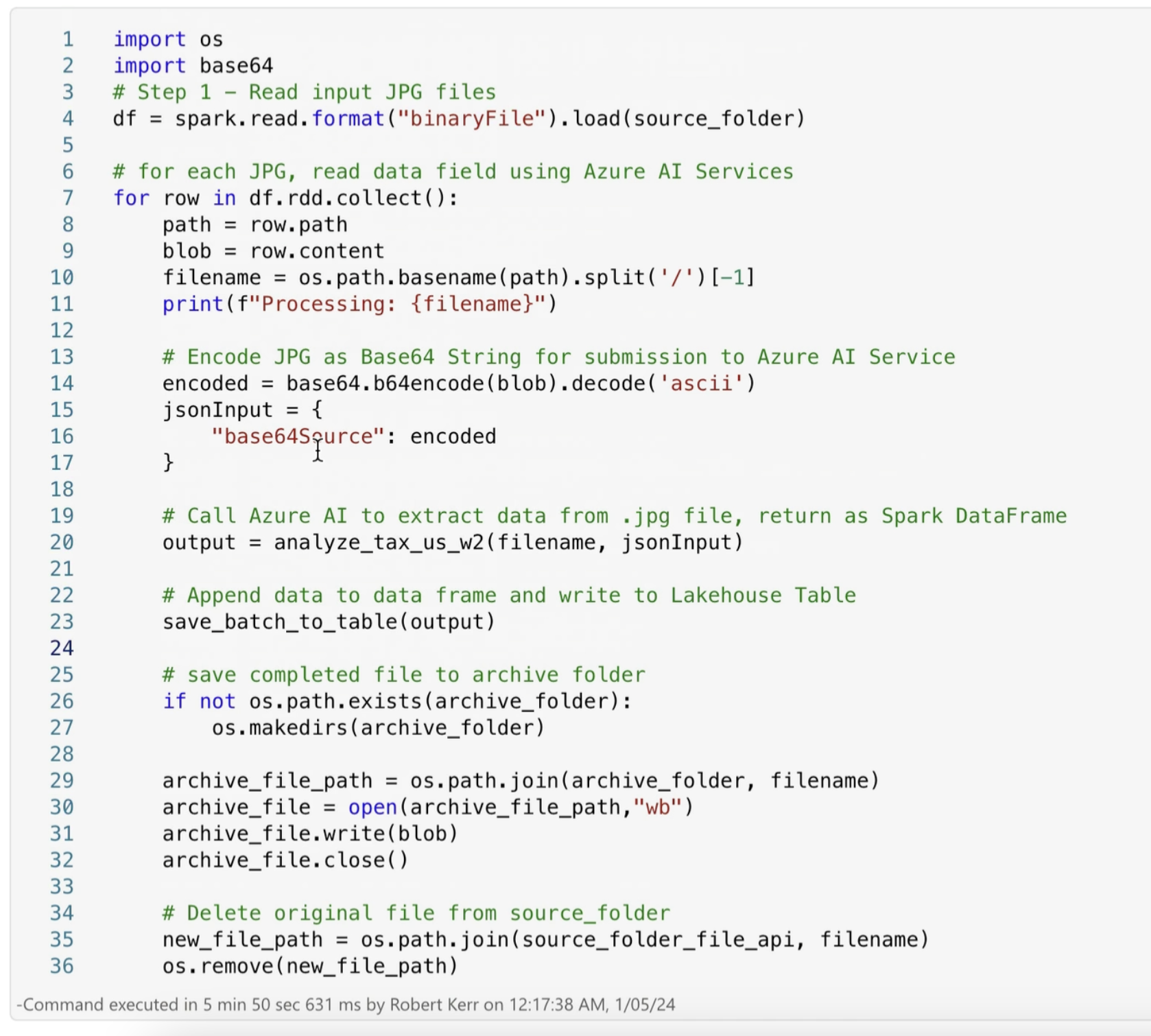Click the 'save_batch_to_table(output)' call
The width and height of the screenshot is (1151, 1036).
coord(328,622)
